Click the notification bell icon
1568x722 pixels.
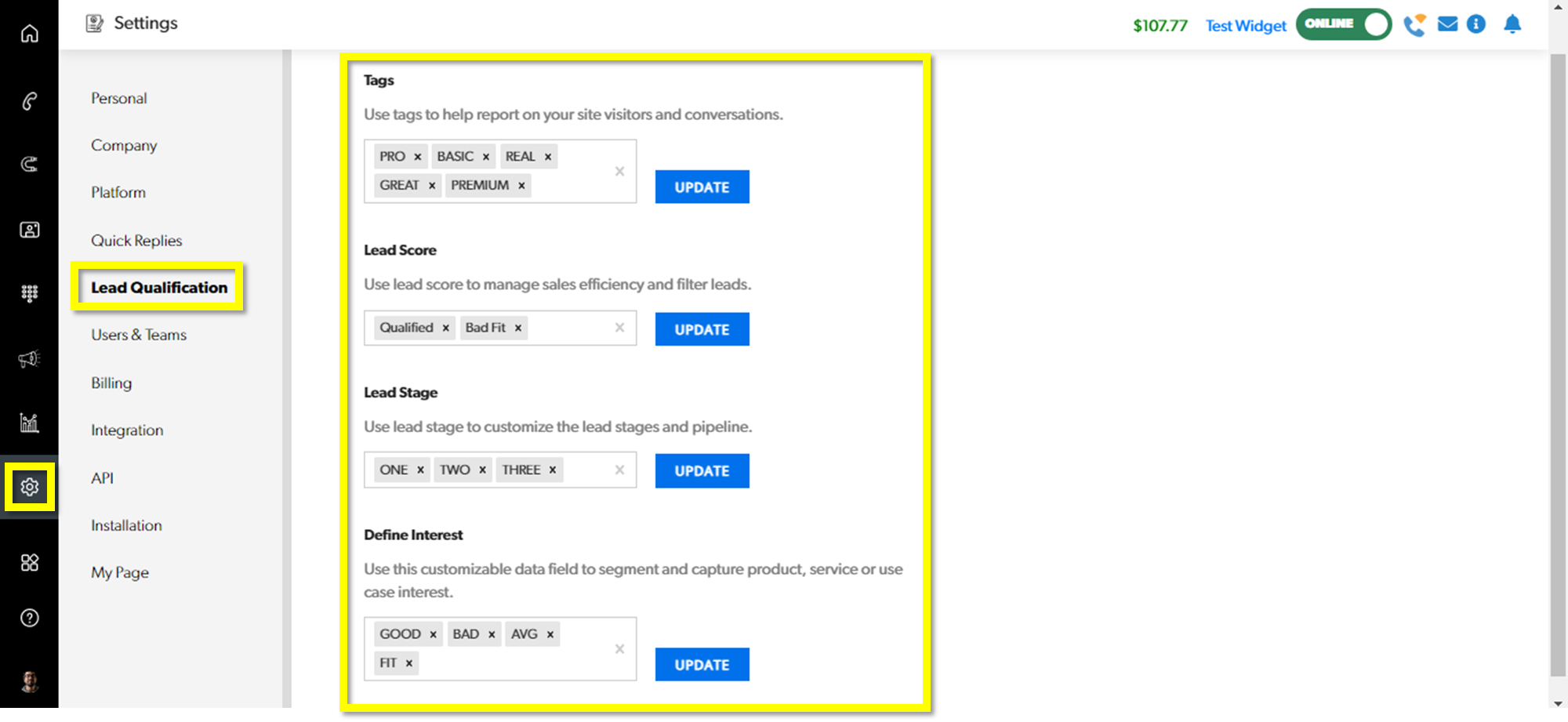[x=1512, y=24]
